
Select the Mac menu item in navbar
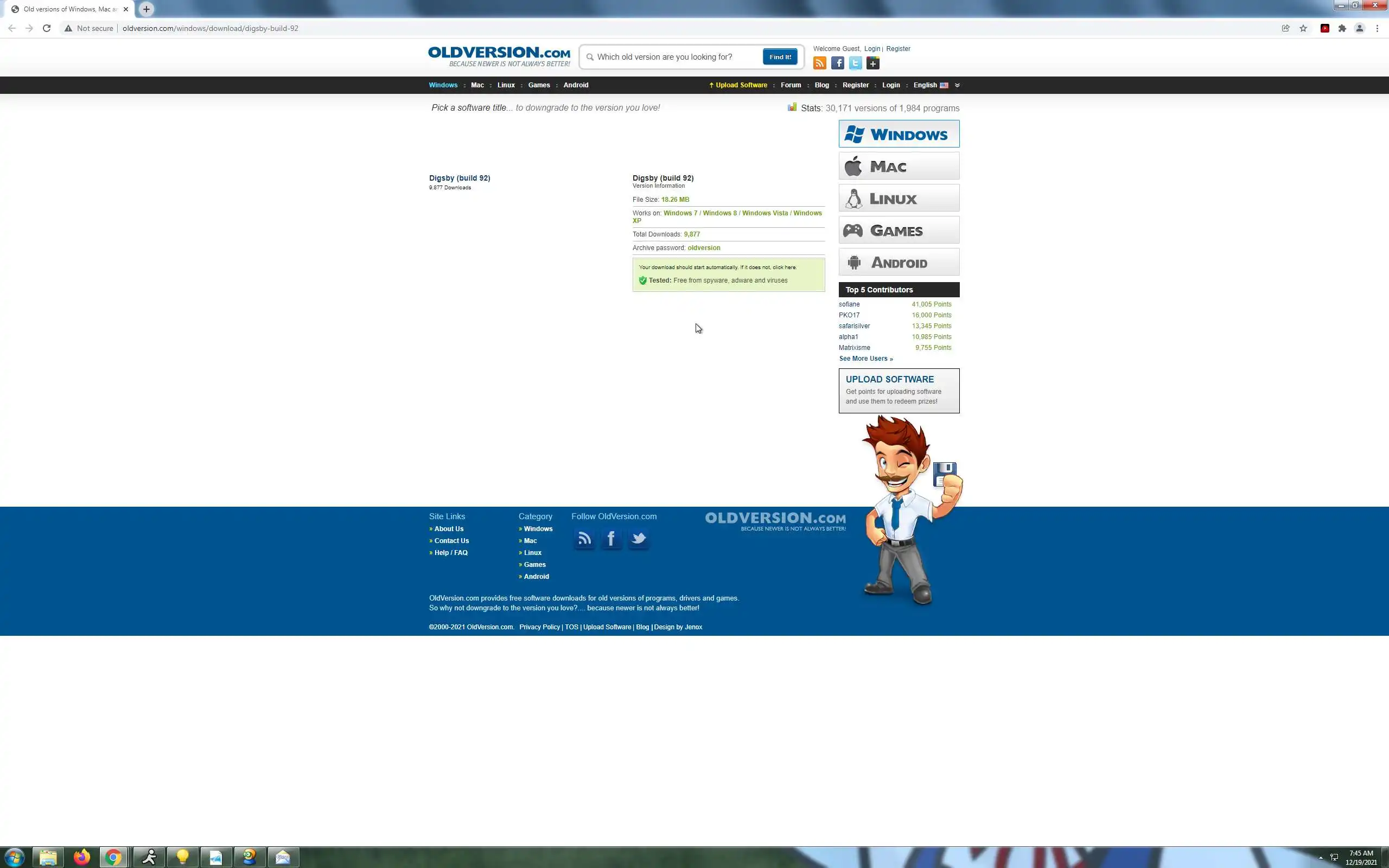pyautogui.click(x=477, y=85)
